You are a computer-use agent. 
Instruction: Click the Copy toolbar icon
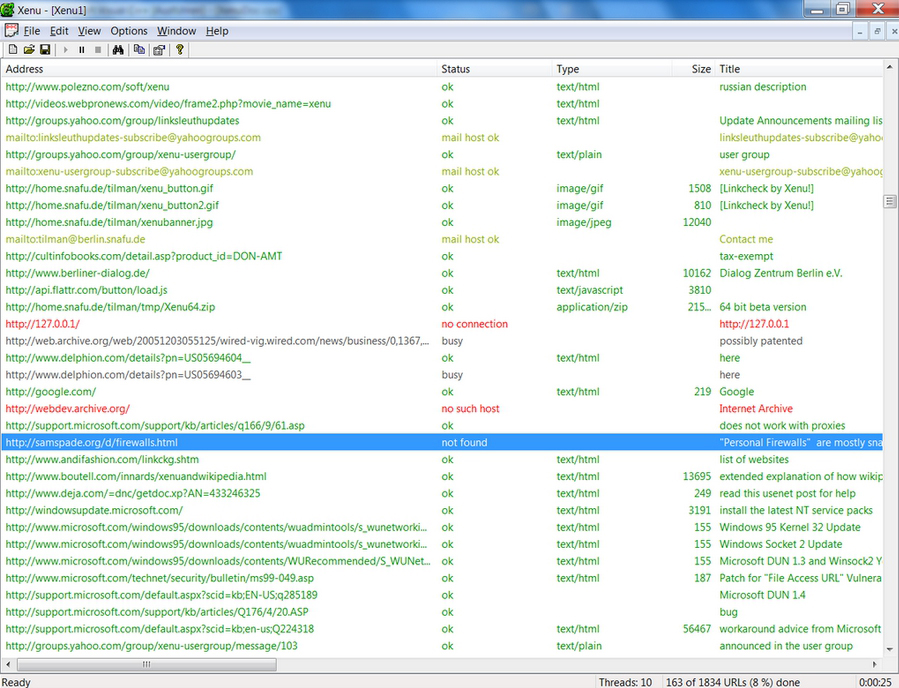(139, 50)
